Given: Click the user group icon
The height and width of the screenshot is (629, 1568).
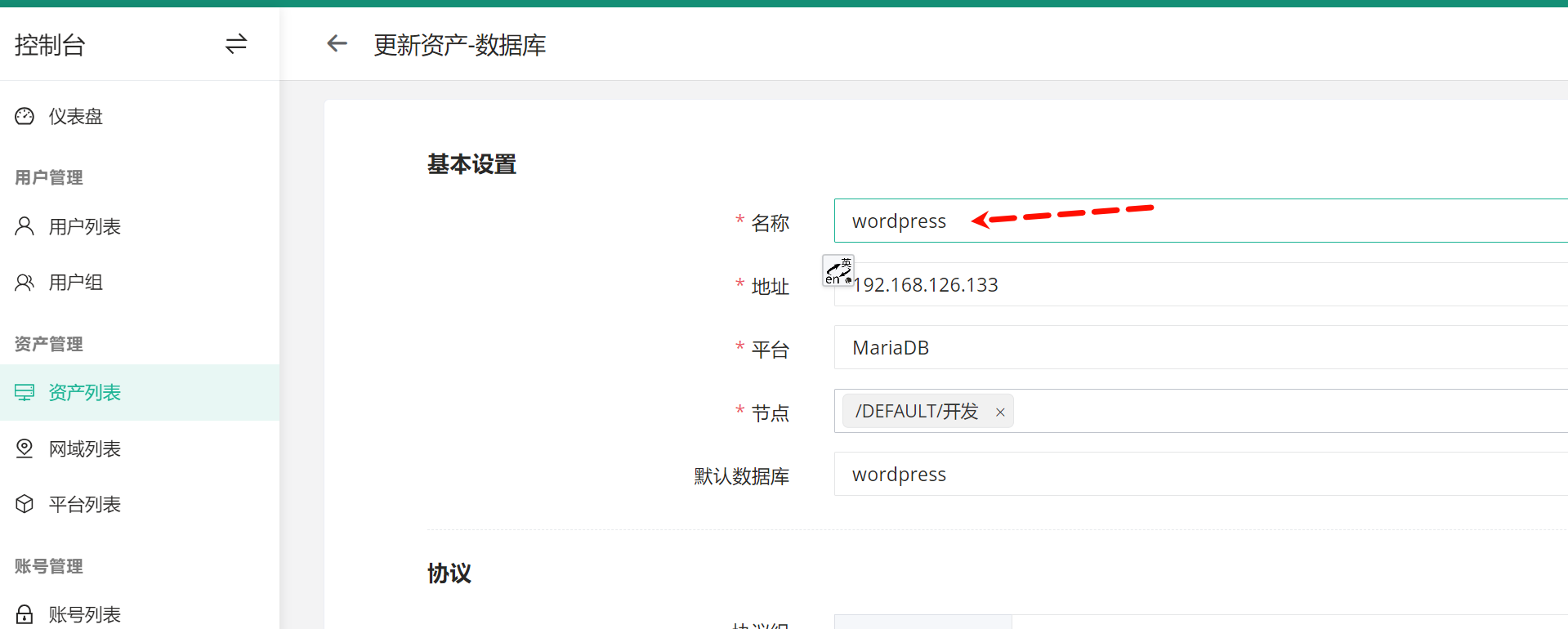Looking at the screenshot, I should [x=25, y=283].
